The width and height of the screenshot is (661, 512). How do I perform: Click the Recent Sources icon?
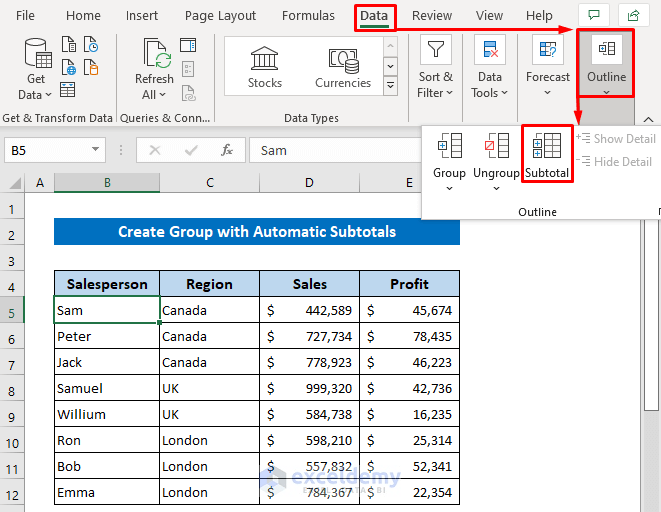(x=91, y=44)
